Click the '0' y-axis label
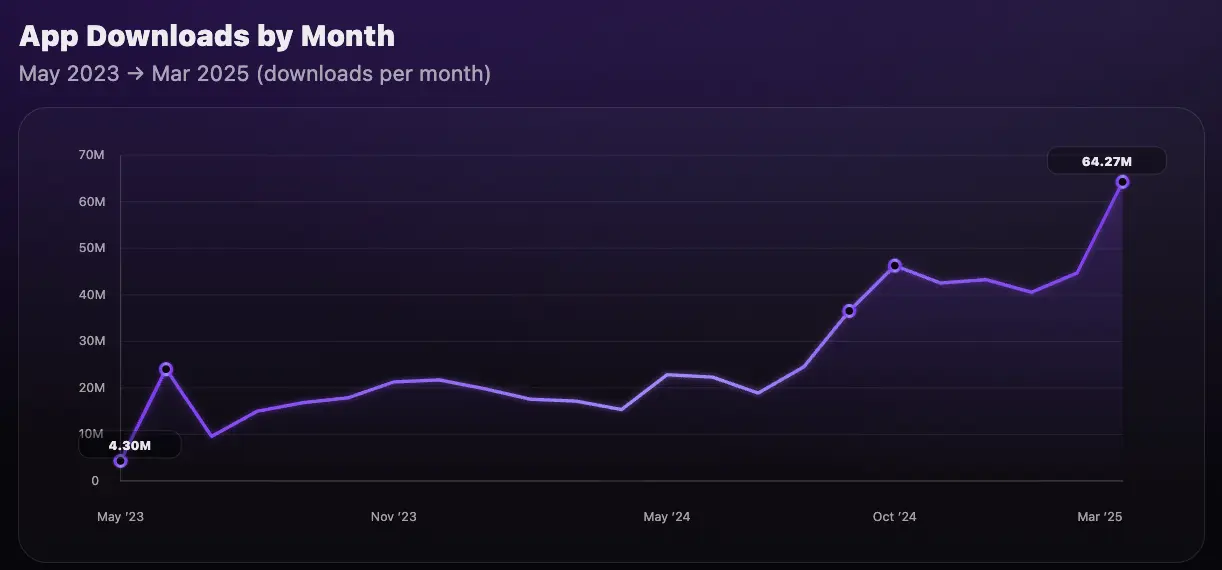This screenshot has height=570, width=1222. point(95,481)
